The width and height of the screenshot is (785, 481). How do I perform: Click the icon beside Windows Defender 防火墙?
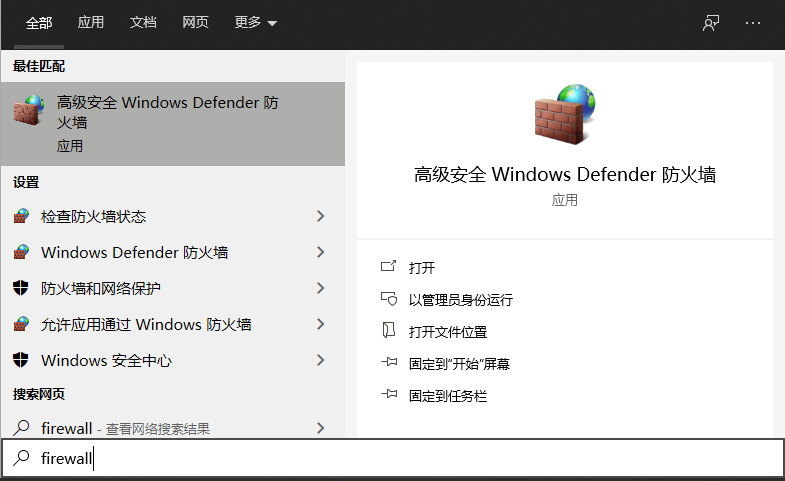coord(21,252)
